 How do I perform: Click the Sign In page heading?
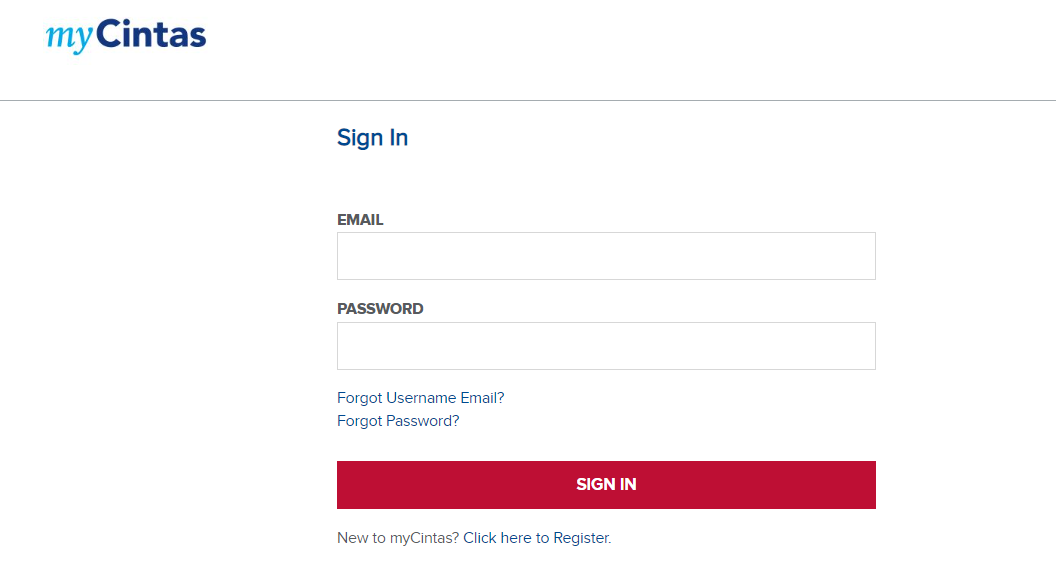click(x=372, y=137)
